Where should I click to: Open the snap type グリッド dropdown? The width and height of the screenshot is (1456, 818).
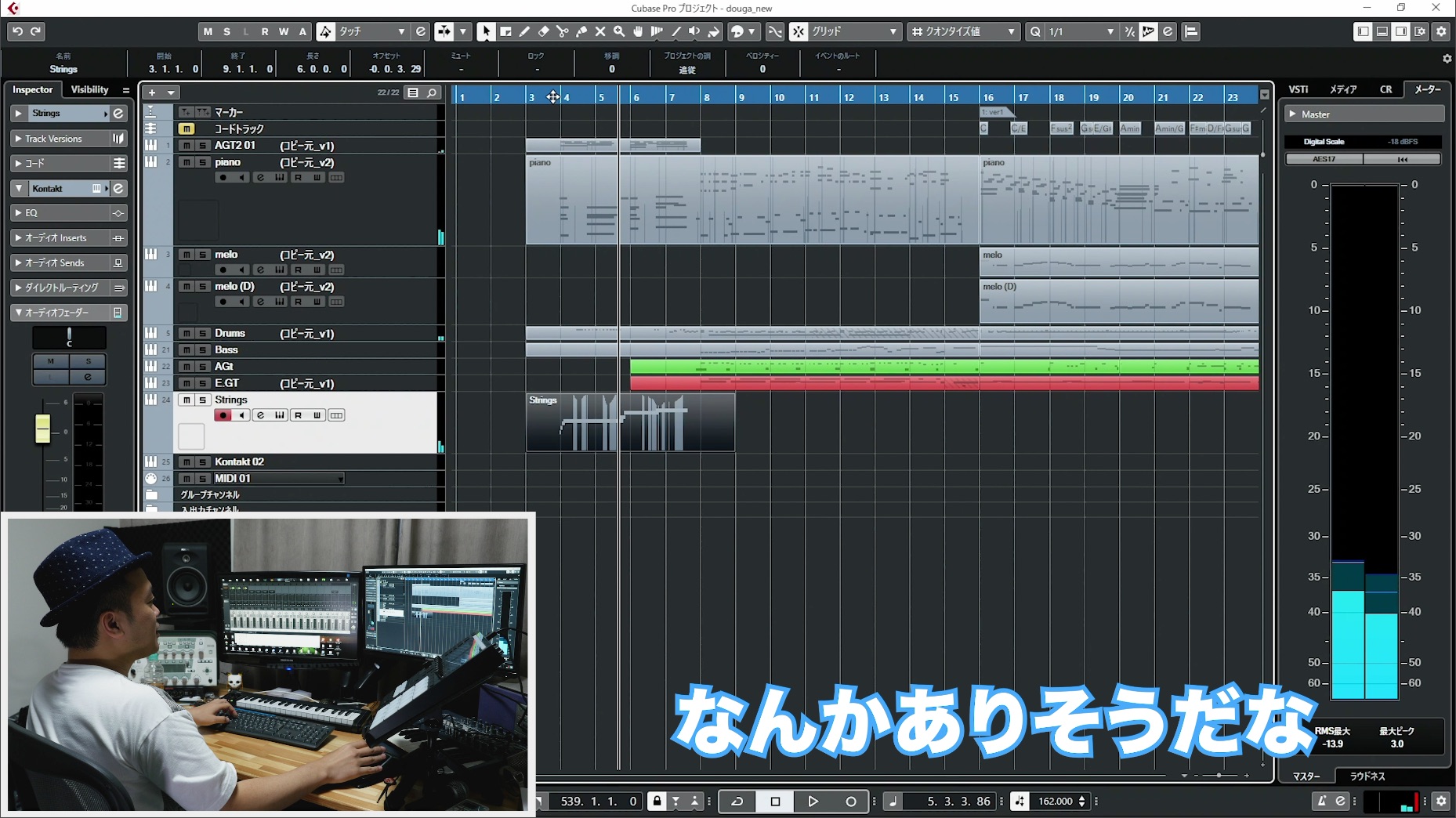tap(854, 31)
